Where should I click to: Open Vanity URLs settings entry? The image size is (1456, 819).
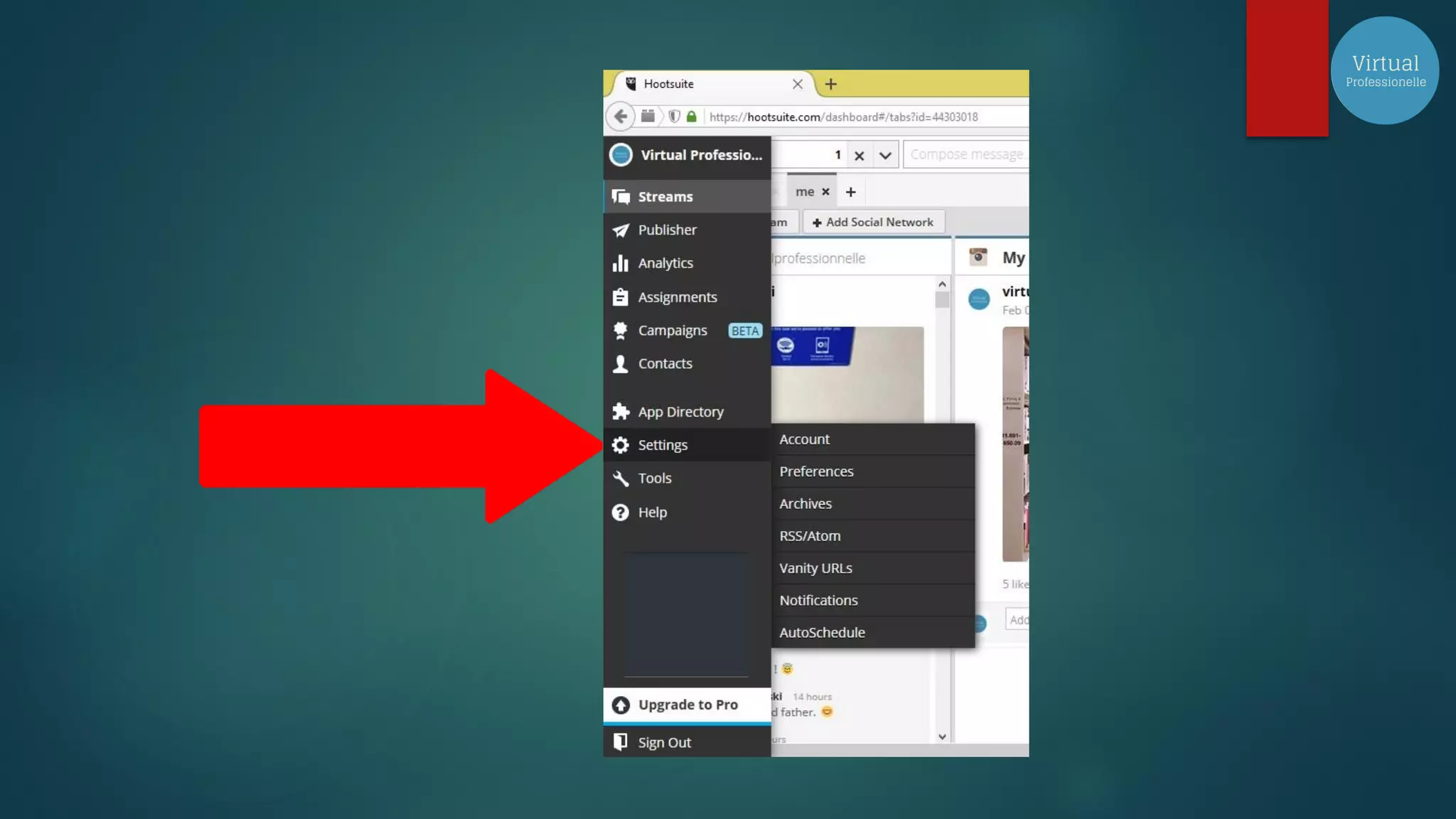(815, 568)
